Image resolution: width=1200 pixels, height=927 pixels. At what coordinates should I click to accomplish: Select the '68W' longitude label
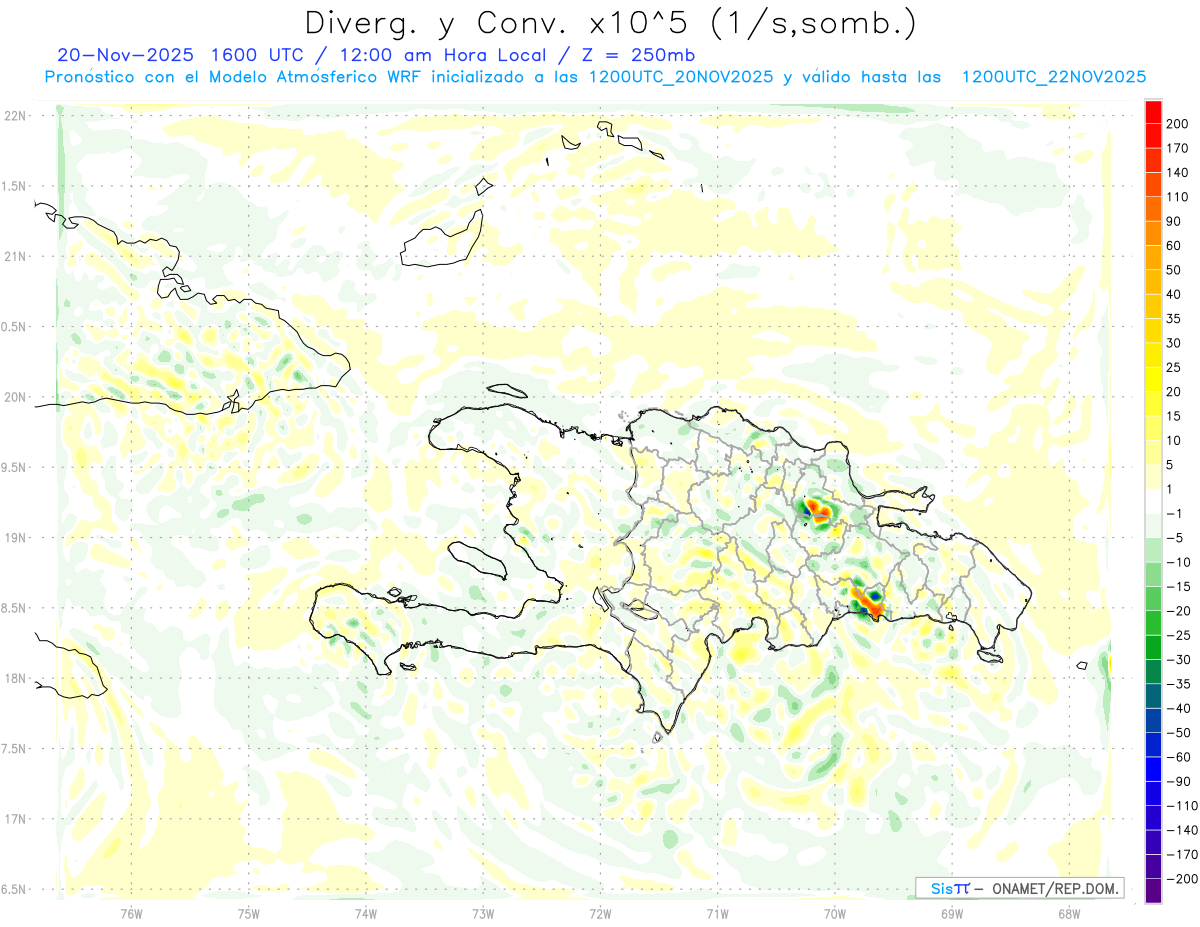[x=1069, y=913]
